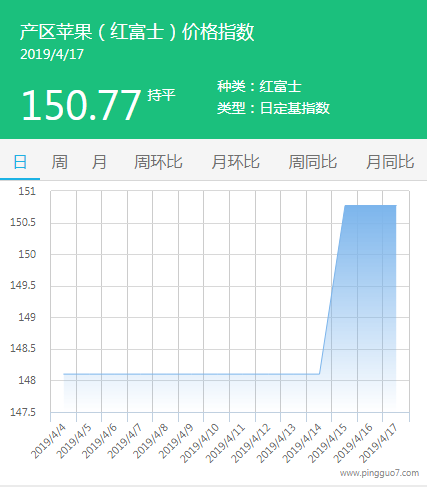Click the title 产区苹果（红富士）价格指数
This screenshot has width=427, height=487.
(137, 32)
